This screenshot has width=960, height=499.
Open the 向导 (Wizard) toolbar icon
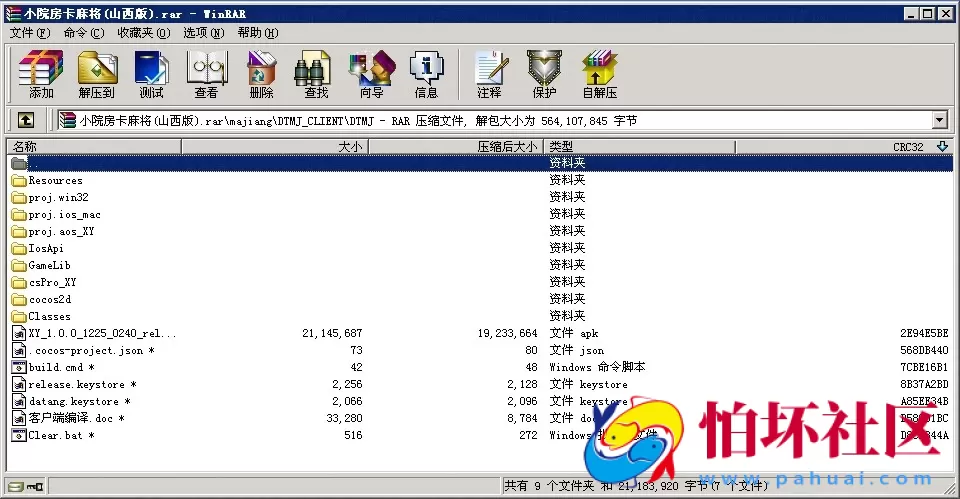(372, 74)
